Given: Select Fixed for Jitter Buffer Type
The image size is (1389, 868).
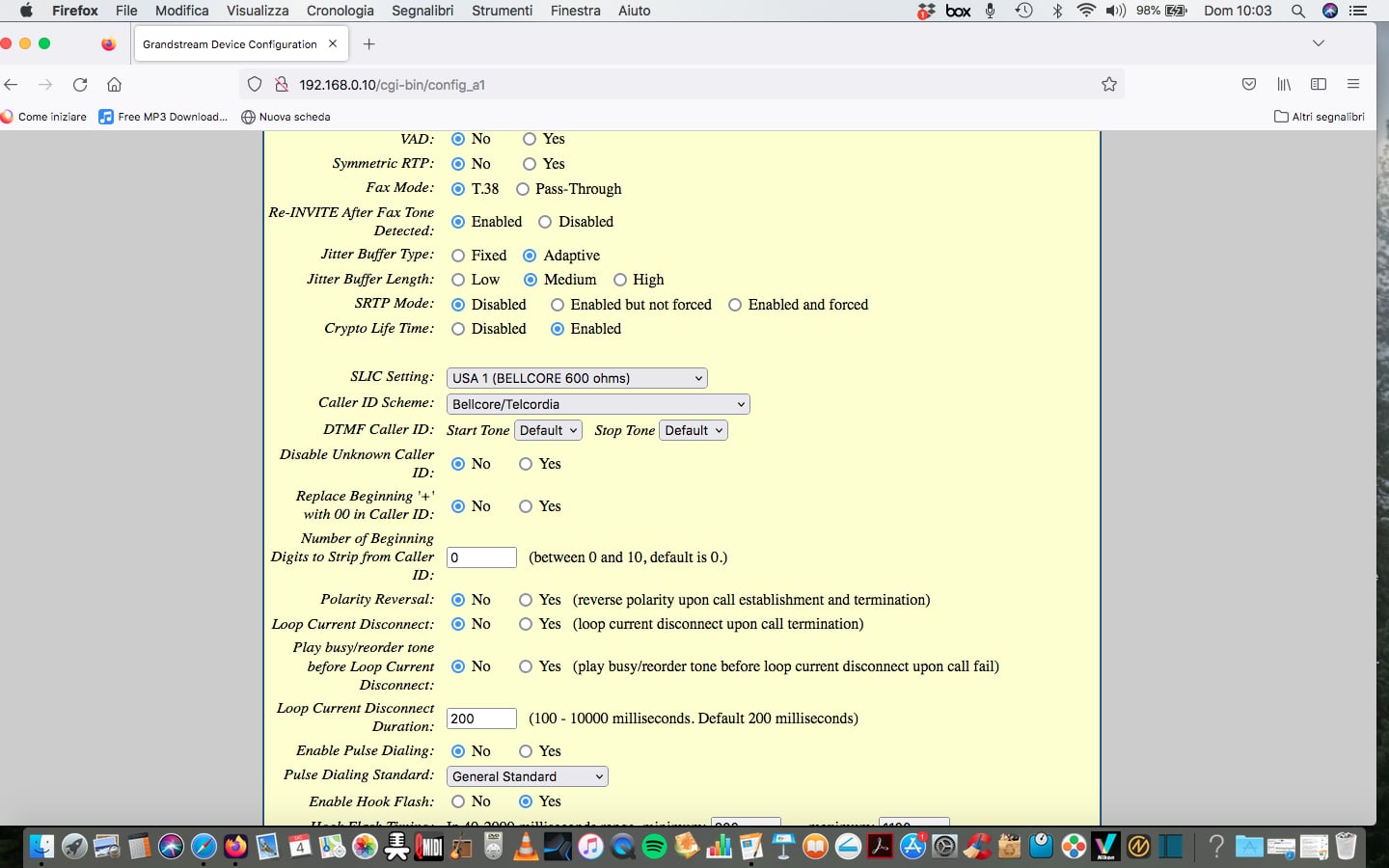Looking at the screenshot, I should (458, 256).
